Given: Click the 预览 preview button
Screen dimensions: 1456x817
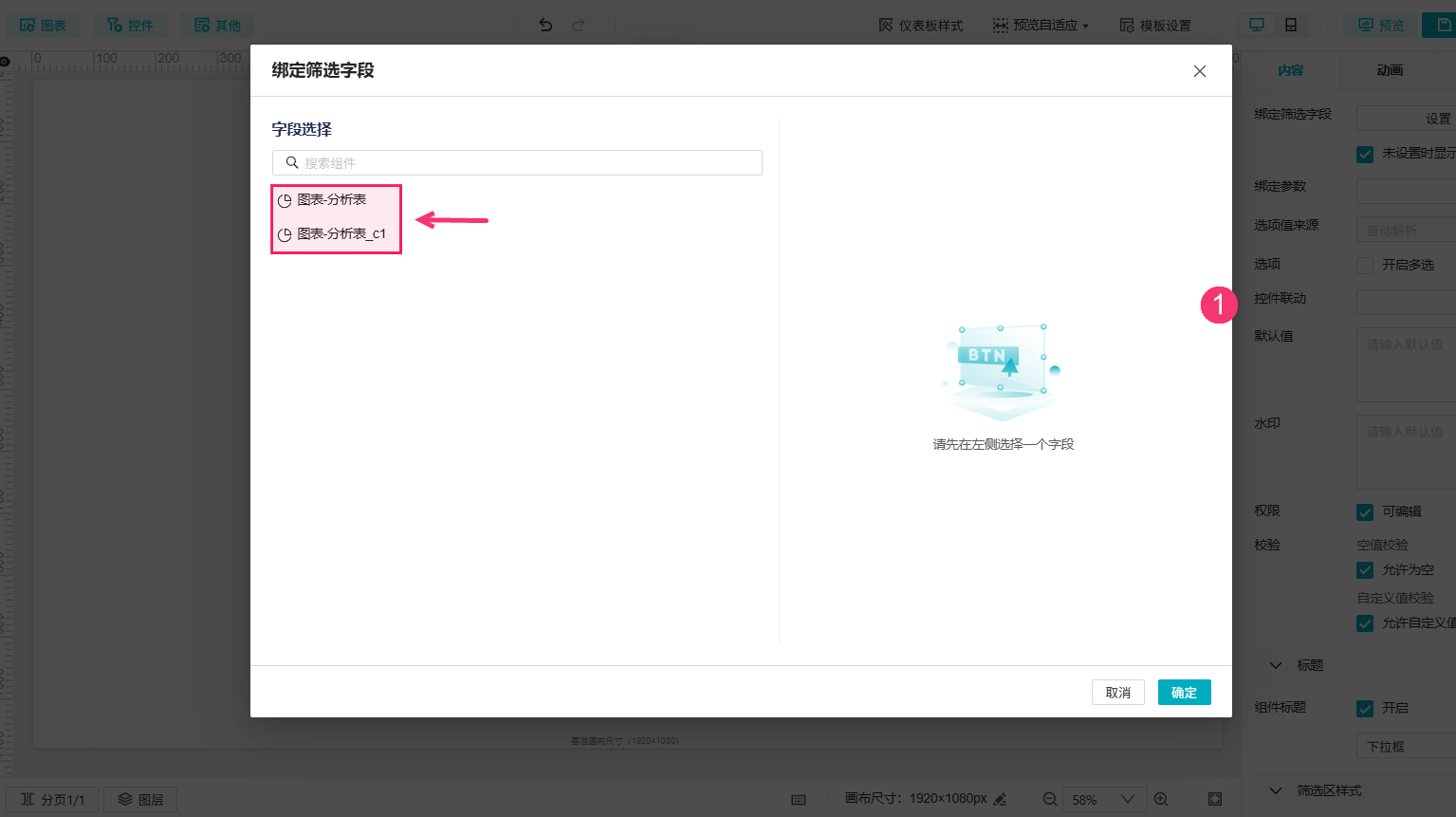Looking at the screenshot, I should click(1381, 26).
